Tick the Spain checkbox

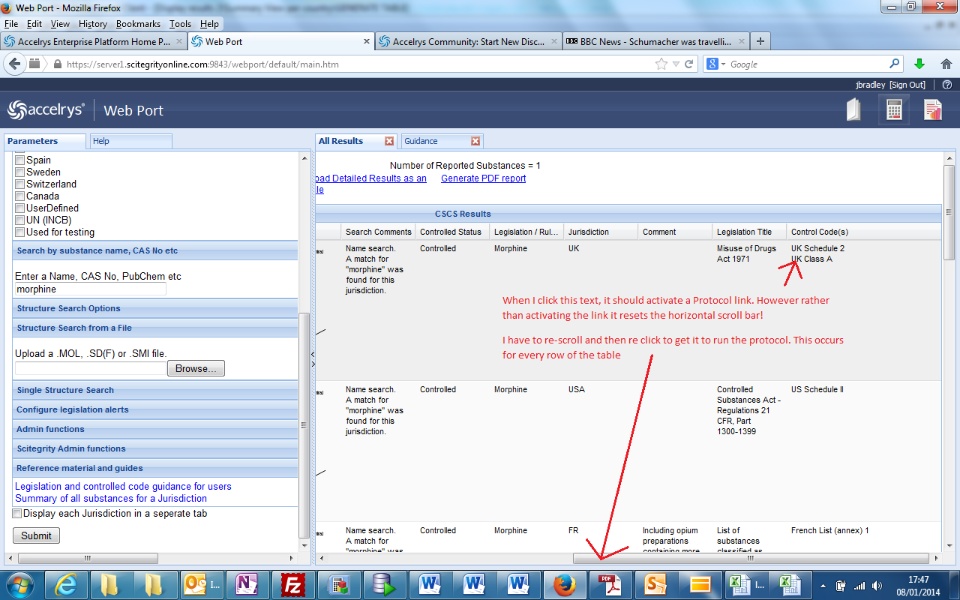coord(20,160)
